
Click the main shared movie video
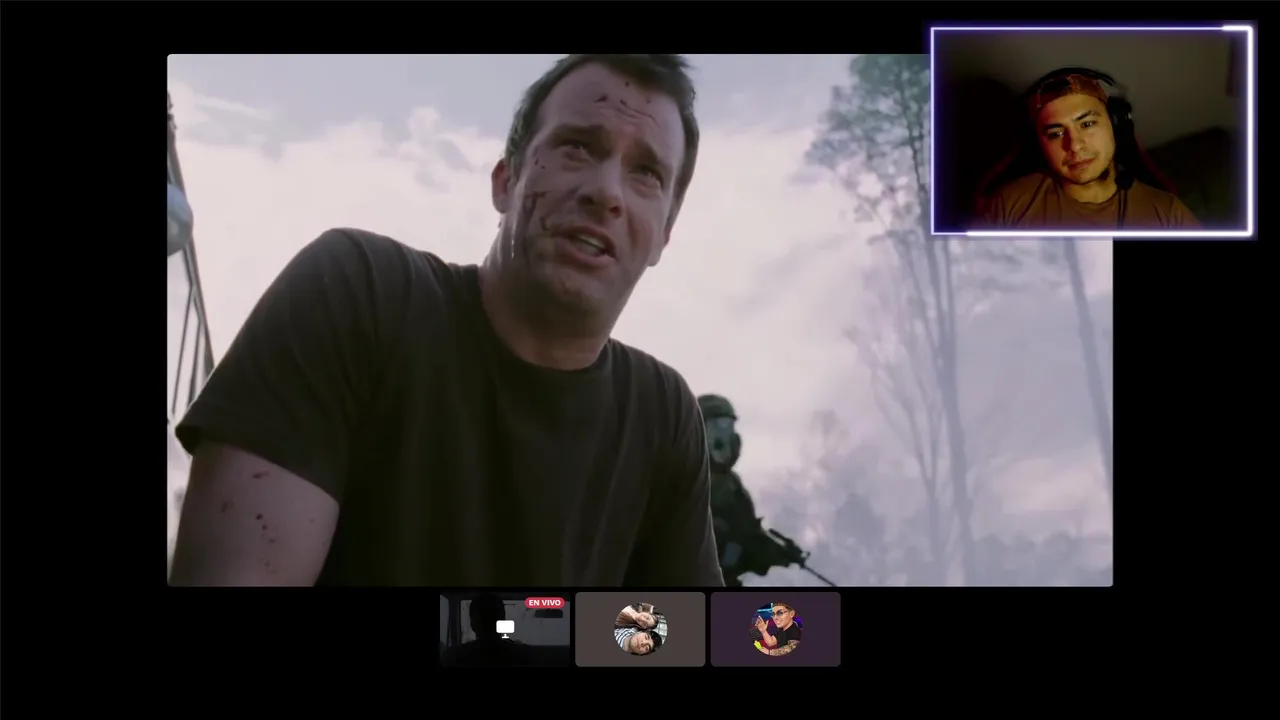tap(640, 320)
